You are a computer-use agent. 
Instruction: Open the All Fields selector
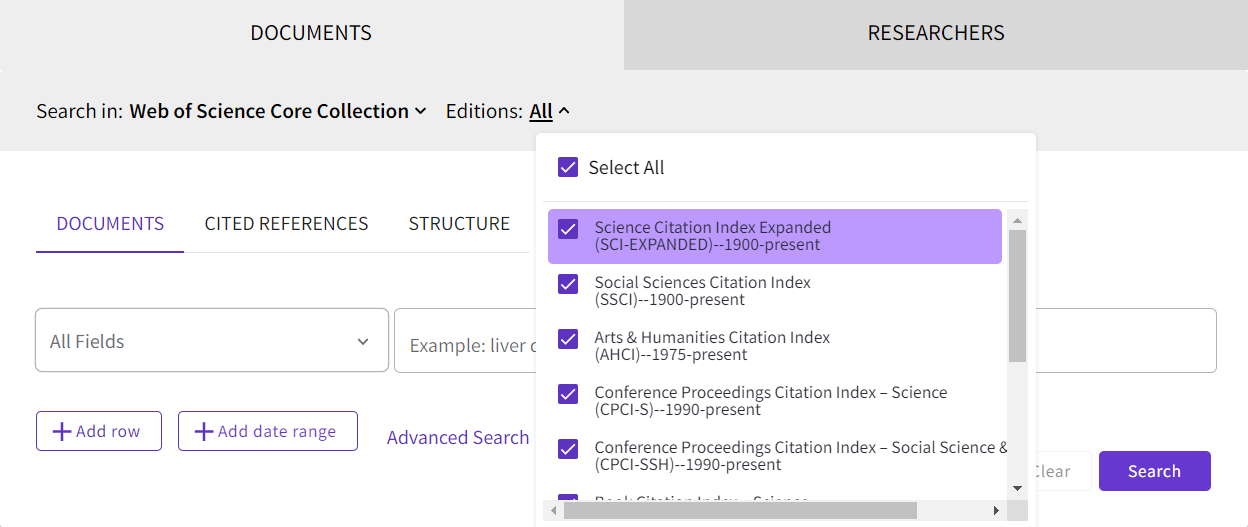211,341
